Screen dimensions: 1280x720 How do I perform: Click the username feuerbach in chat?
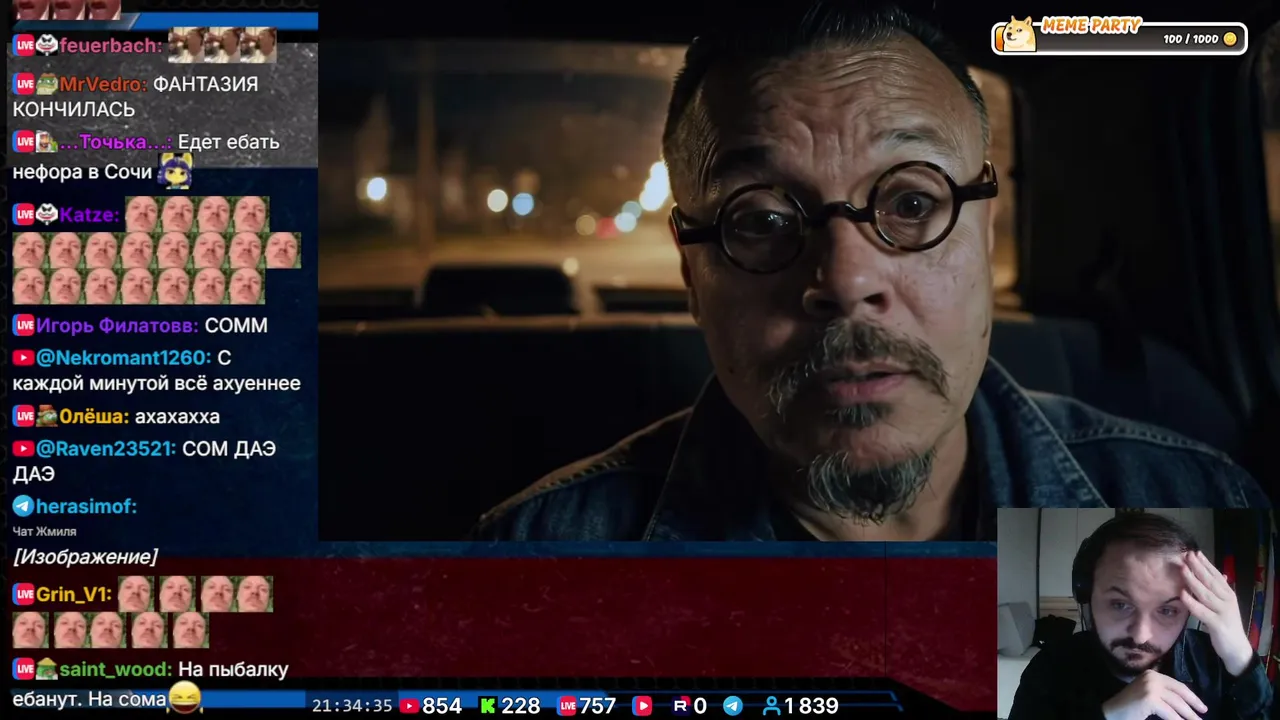pyautogui.click(x=110, y=45)
